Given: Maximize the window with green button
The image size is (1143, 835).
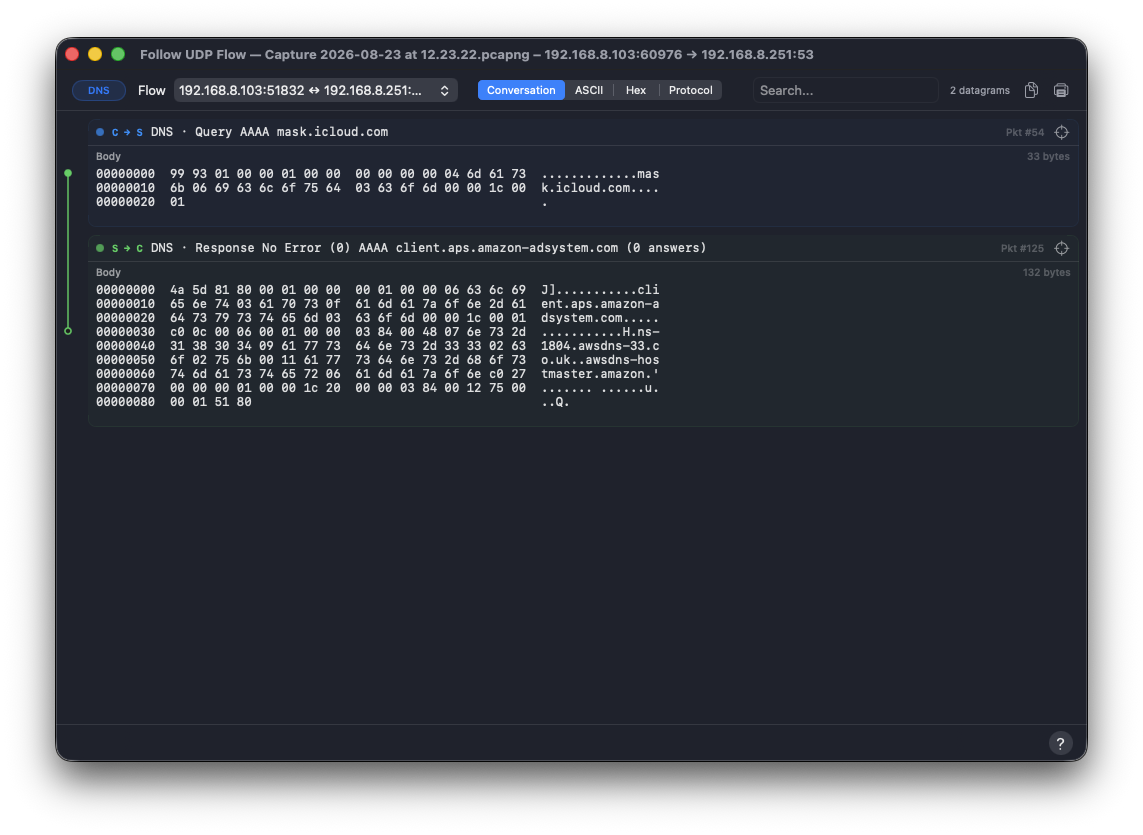Looking at the screenshot, I should (x=118, y=54).
